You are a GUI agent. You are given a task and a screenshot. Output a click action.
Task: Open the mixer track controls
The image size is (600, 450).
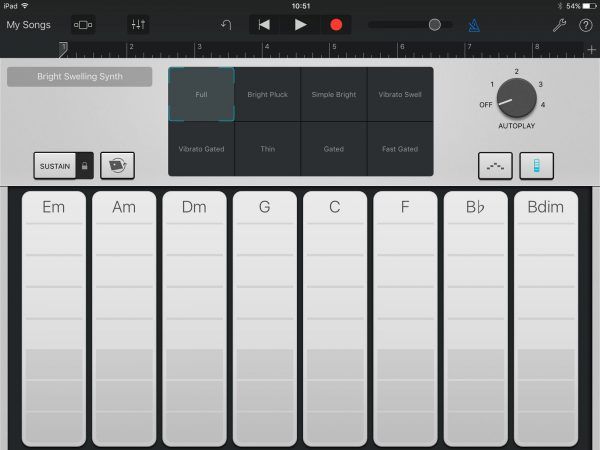[138, 25]
